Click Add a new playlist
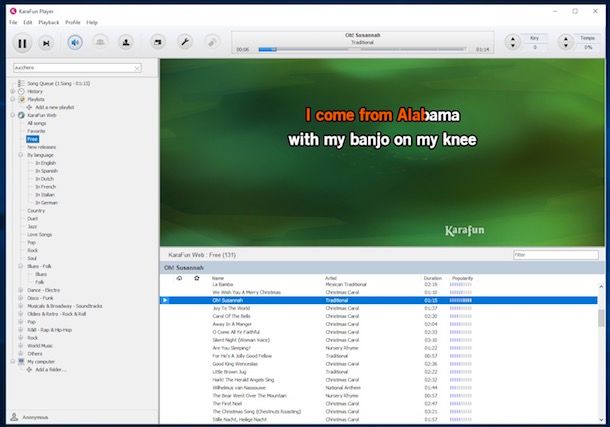This screenshot has width=610, height=427. tap(55, 107)
